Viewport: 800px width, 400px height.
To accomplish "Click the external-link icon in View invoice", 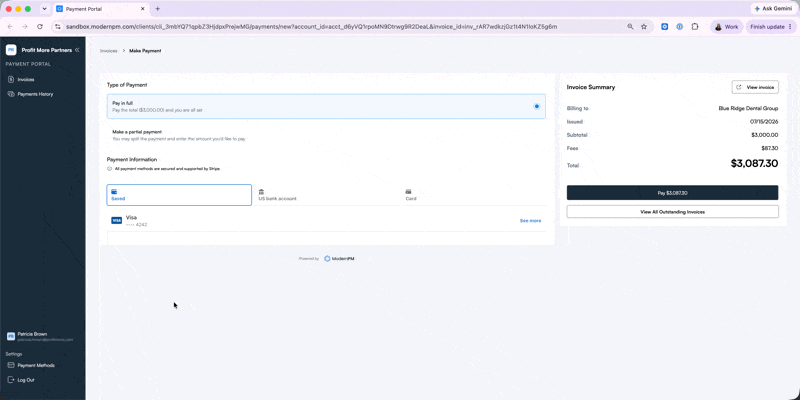I will (739, 87).
